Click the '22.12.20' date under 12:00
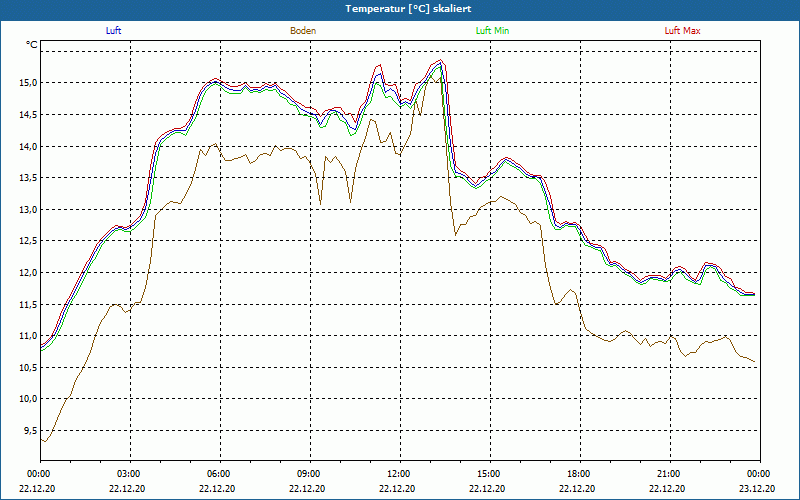Viewport: 800px width, 500px height. pos(397,488)
